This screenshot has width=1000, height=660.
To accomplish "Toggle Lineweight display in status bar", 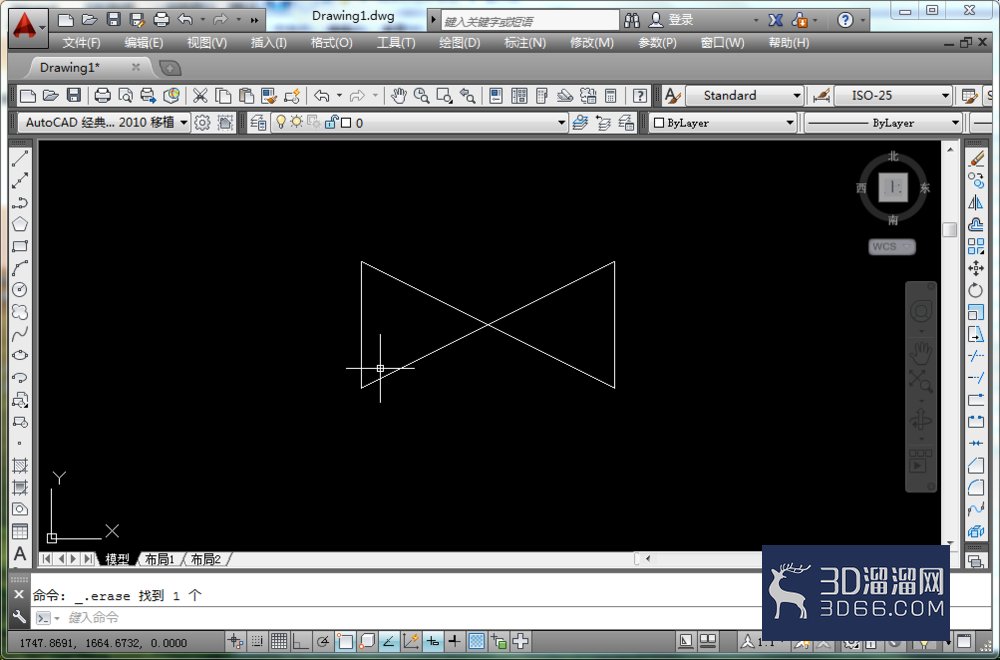I will click(454, 641).
